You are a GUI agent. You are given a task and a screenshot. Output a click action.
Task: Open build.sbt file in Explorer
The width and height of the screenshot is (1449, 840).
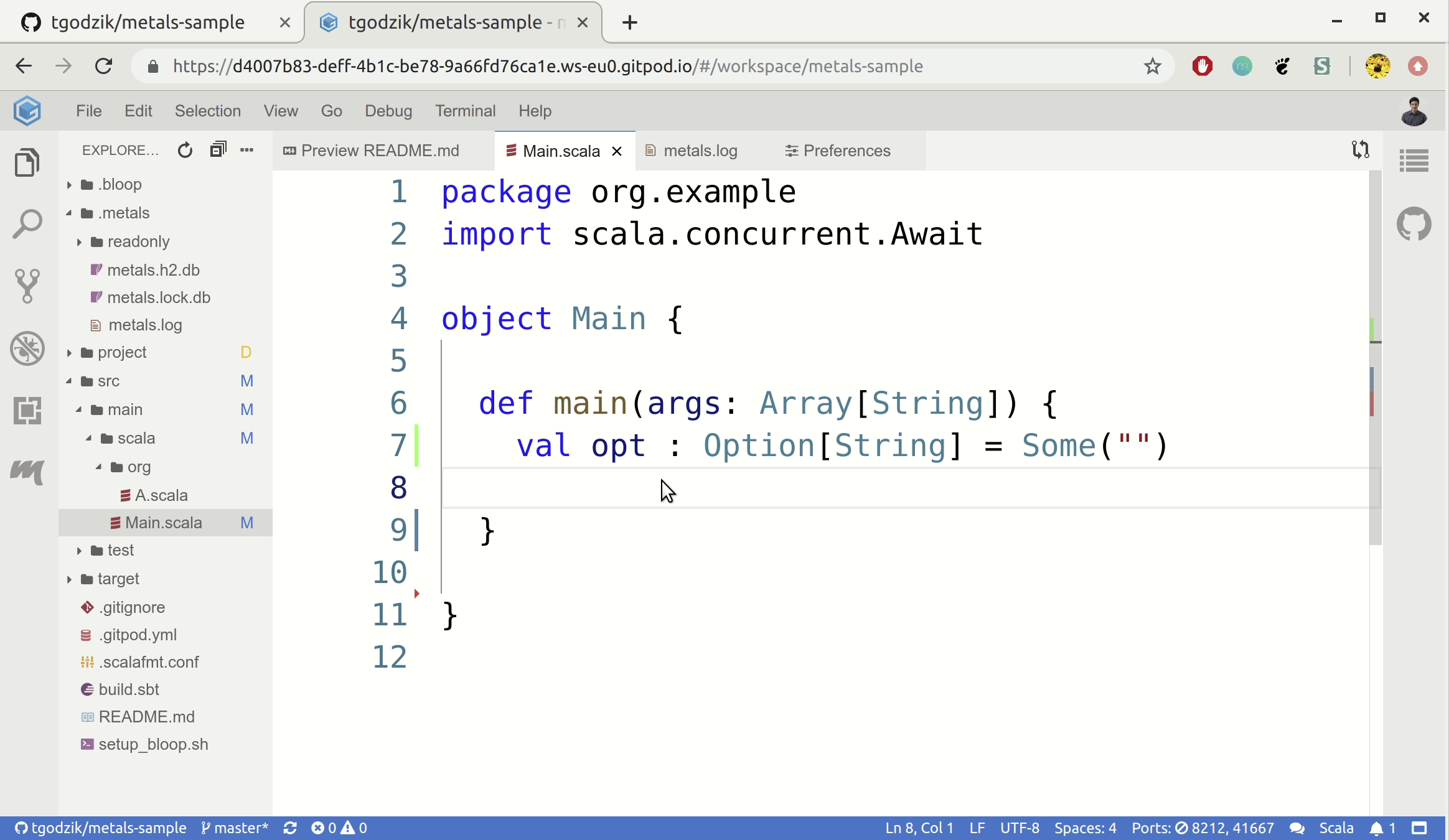129,690
